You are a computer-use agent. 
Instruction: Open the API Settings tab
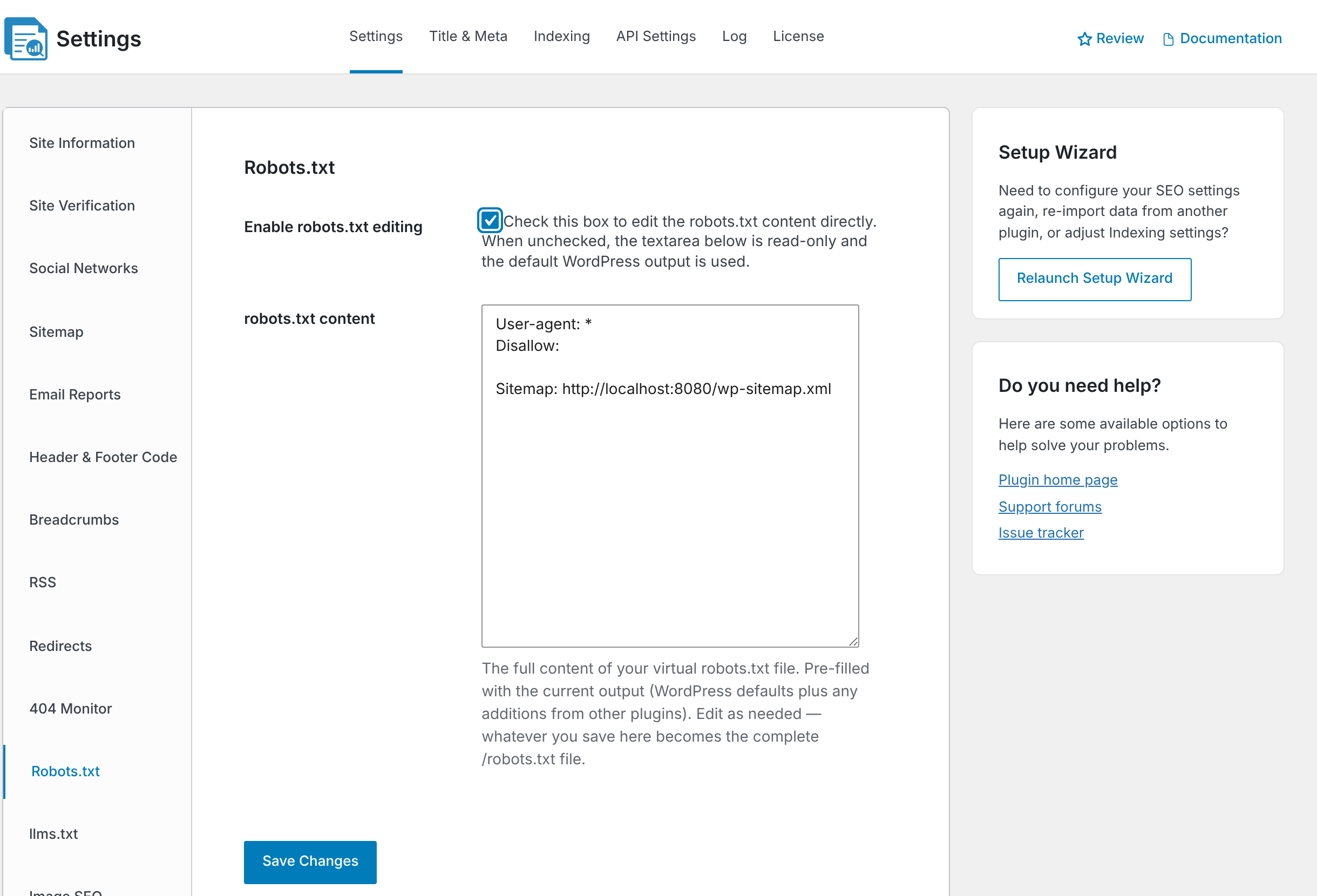656,36
